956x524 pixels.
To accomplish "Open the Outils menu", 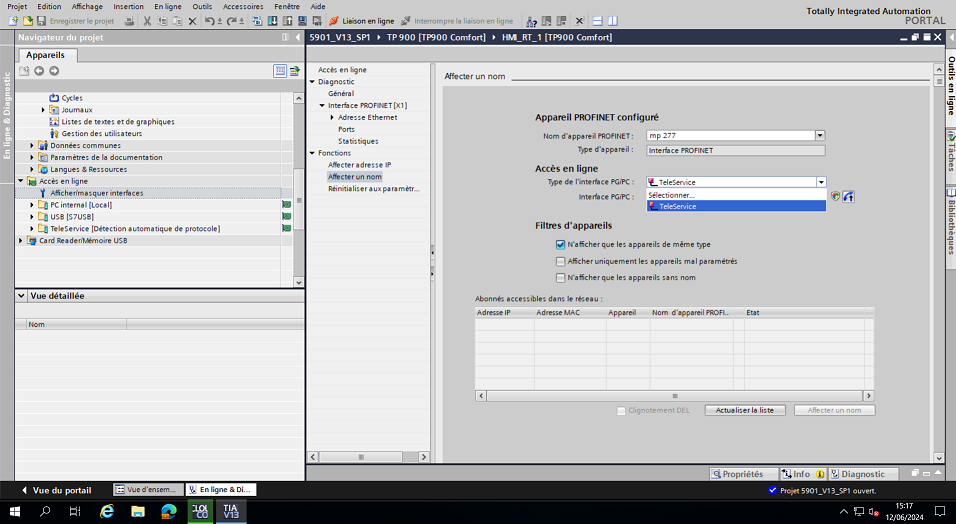I will click(x=202, y=6).
